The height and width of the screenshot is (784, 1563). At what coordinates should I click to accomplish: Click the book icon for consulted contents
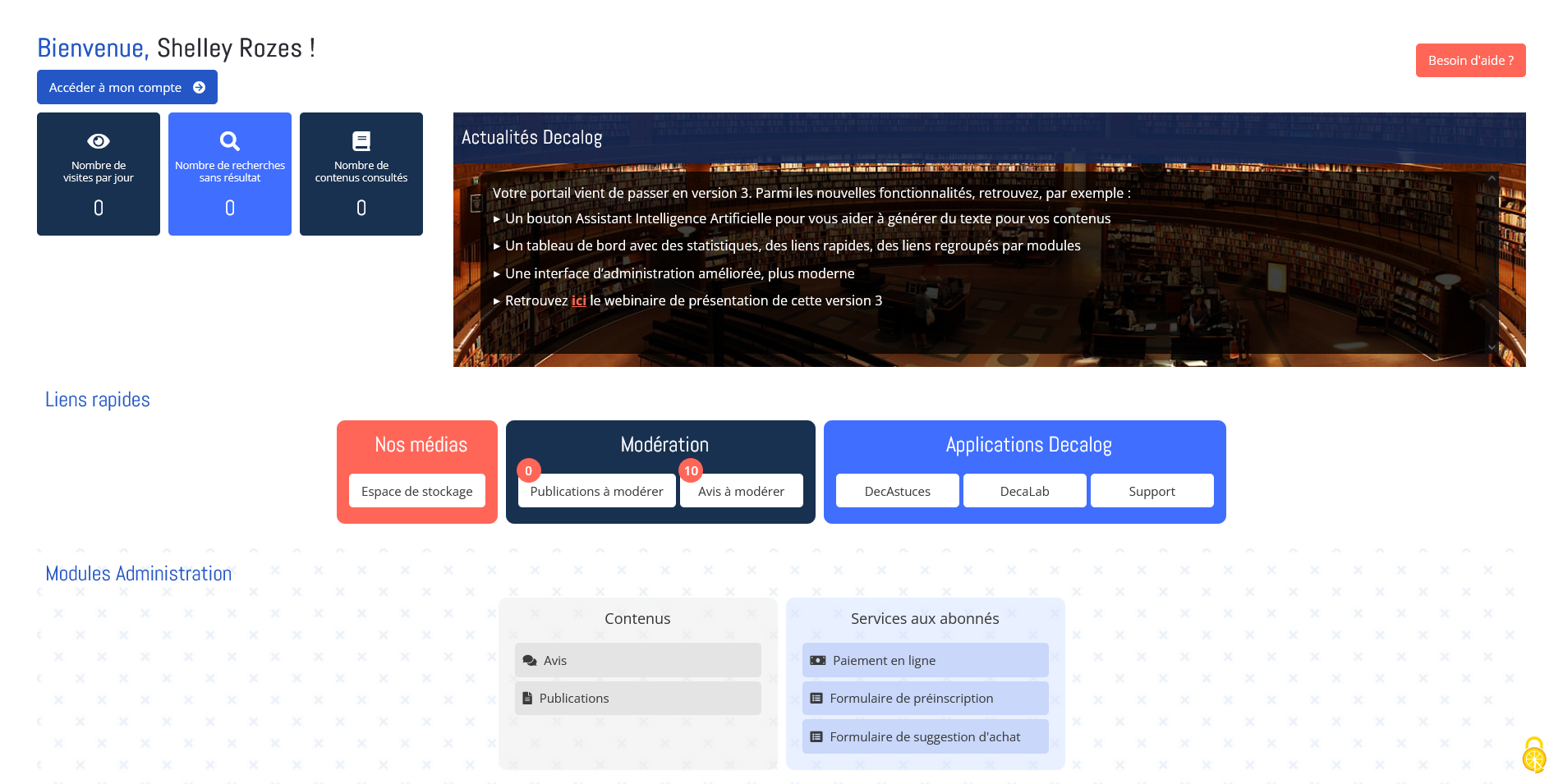coord(361,141)
